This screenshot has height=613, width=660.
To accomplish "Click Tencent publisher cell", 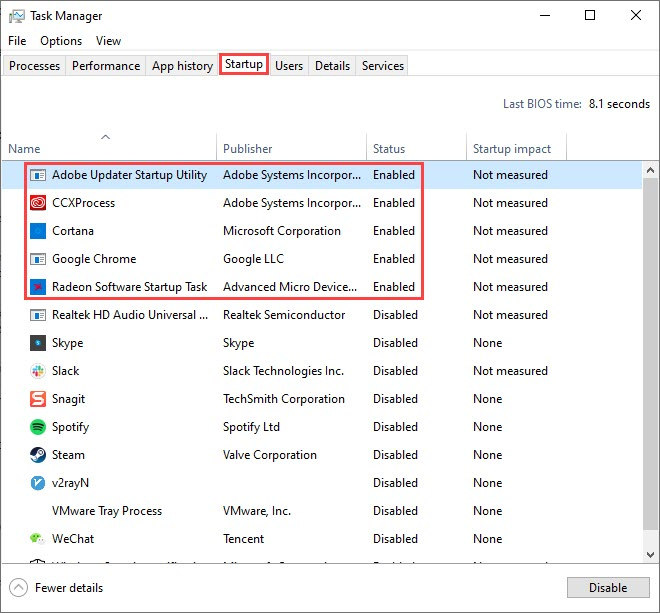I will click(x=243, y=539).
